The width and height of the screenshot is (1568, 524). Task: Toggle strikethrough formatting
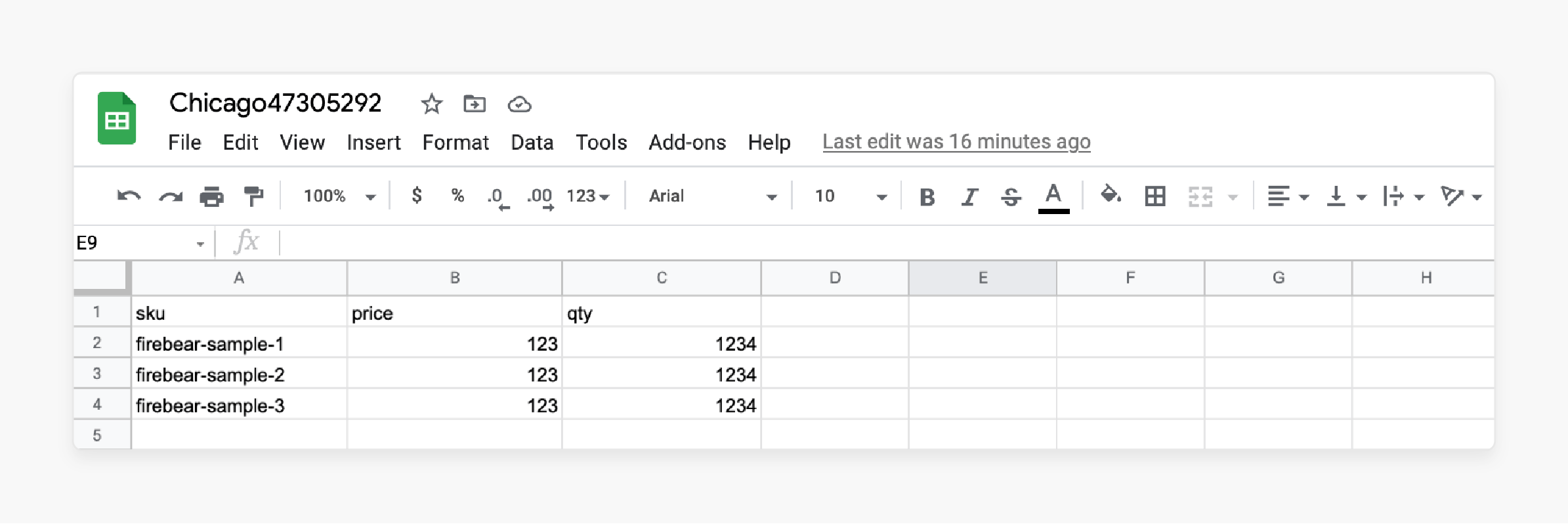coord(1011,196)
